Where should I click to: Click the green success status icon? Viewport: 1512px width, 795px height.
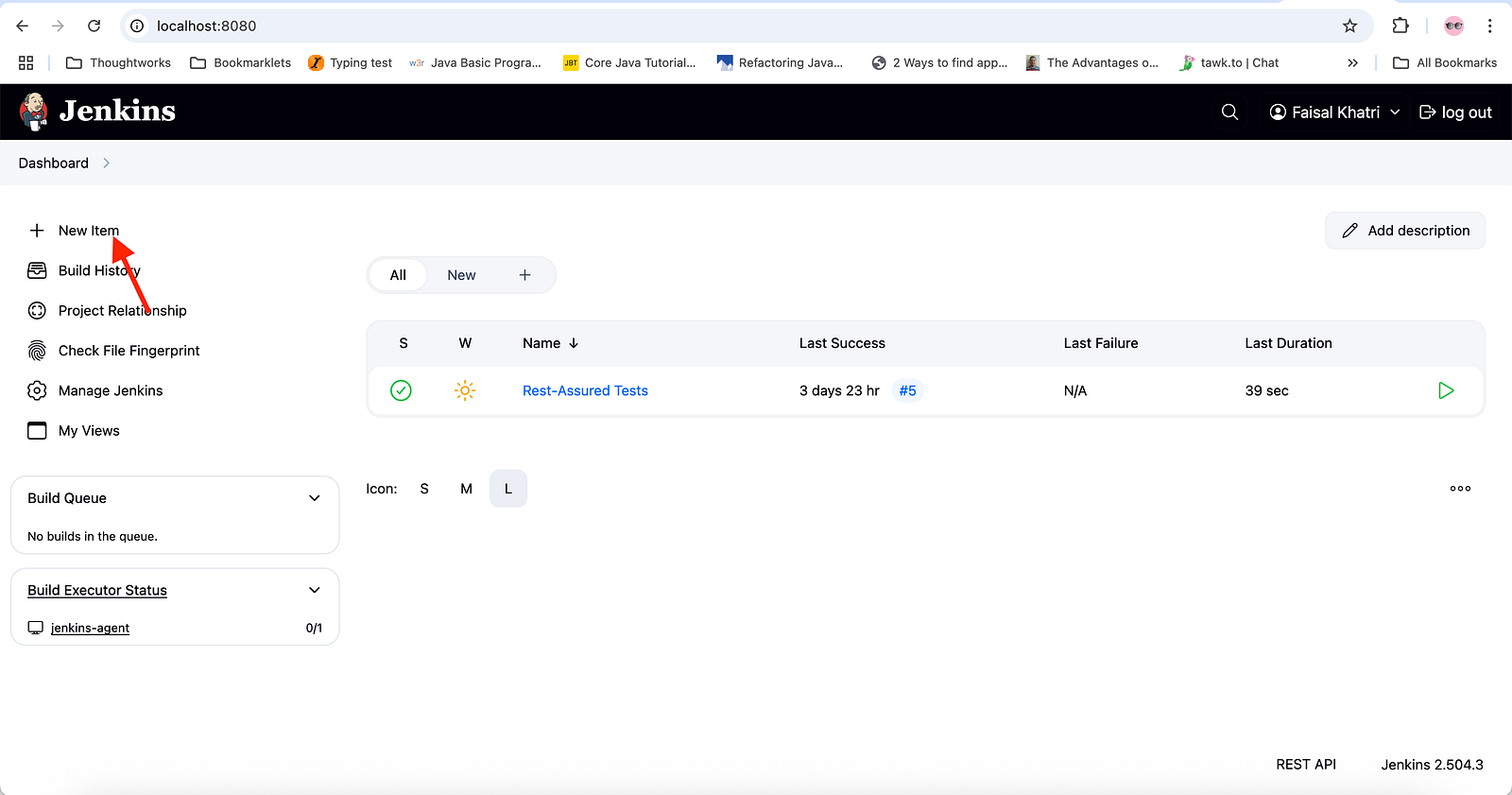click(401, 390)
